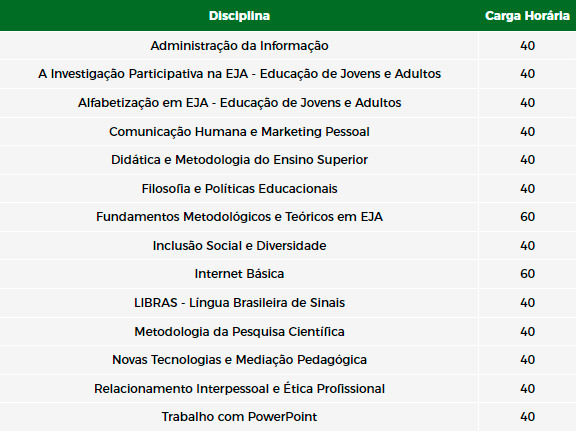Click the Disciplina column header
577x432 pixels.
(239, 16)
